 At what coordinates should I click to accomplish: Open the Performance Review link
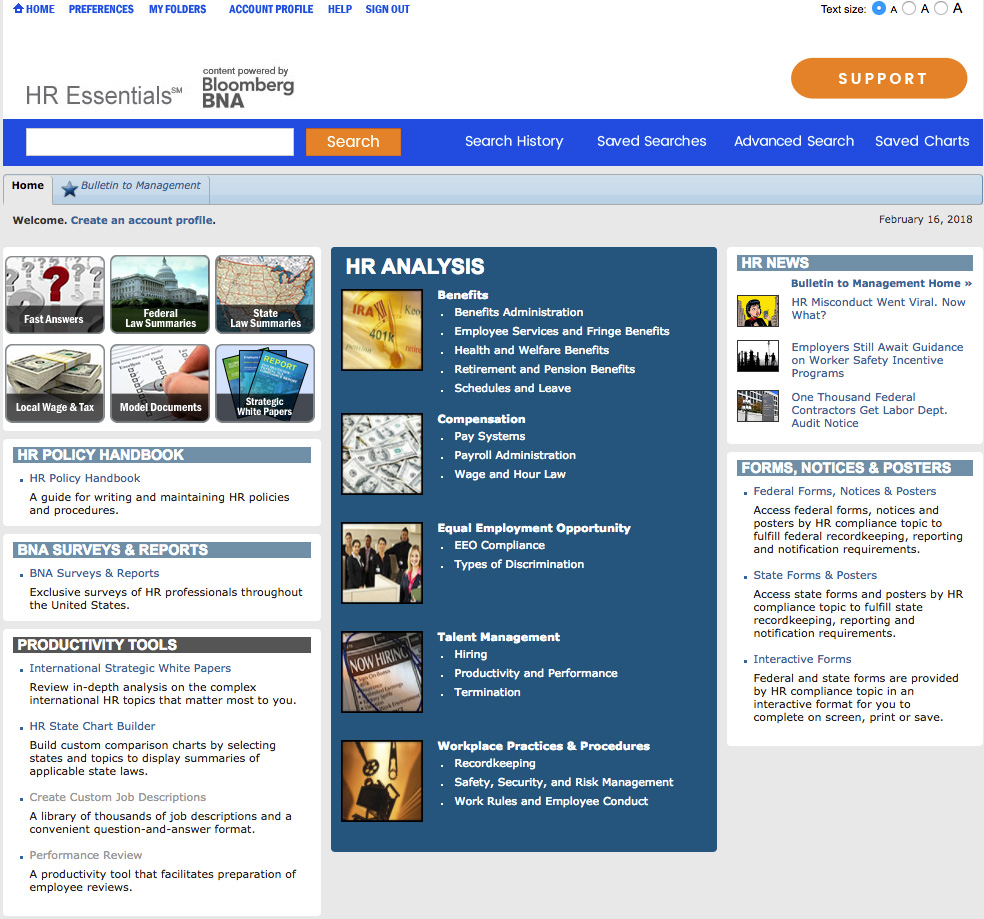(85, 855)
